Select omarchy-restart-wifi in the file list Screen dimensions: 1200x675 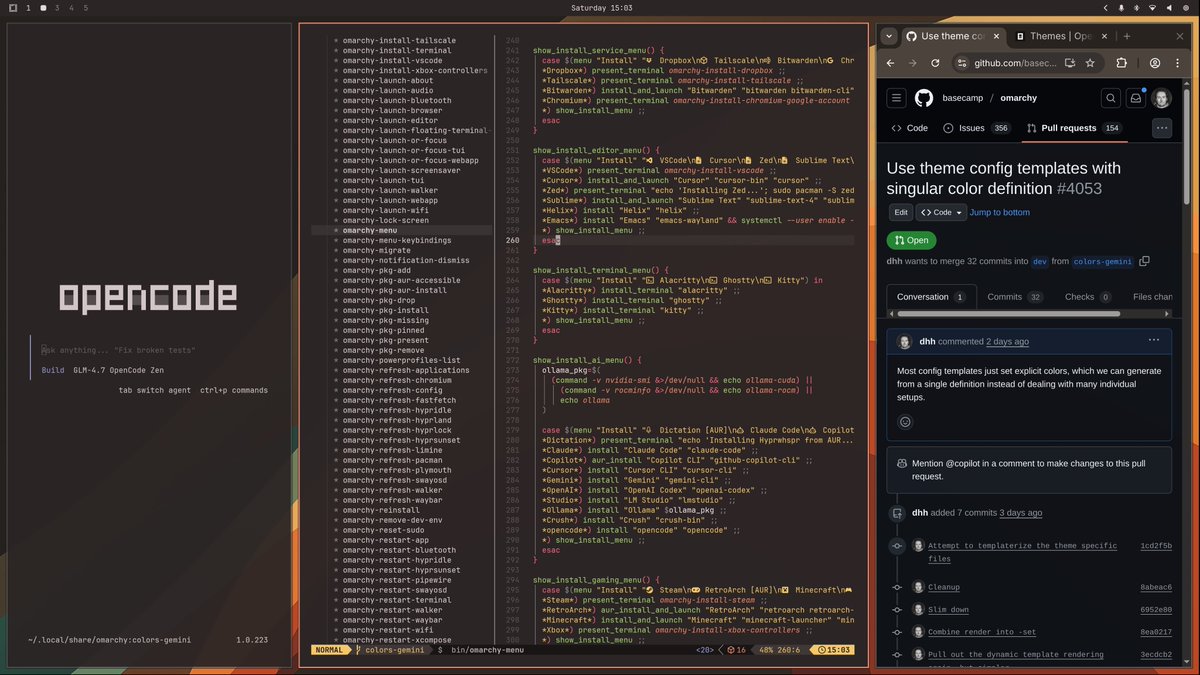tap(387, 630)
